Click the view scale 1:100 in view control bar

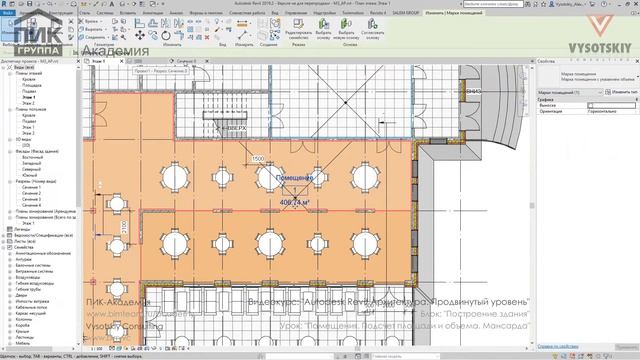[96, 349]
